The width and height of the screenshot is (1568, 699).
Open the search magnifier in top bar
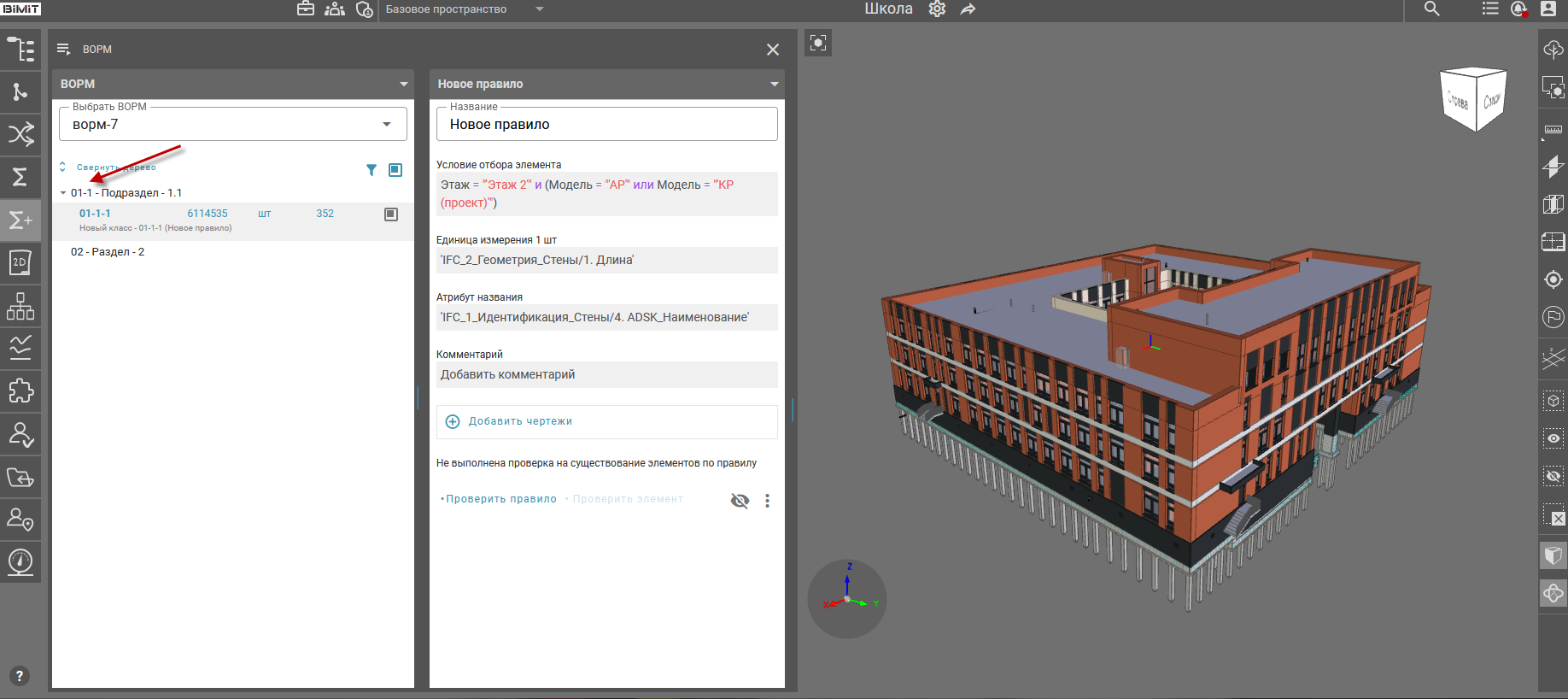pos(1432,9)
